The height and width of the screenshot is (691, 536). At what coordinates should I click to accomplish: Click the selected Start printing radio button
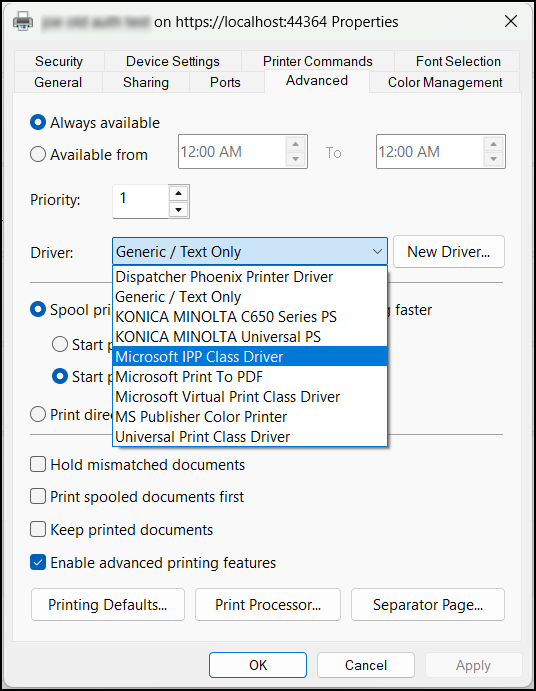60,376
